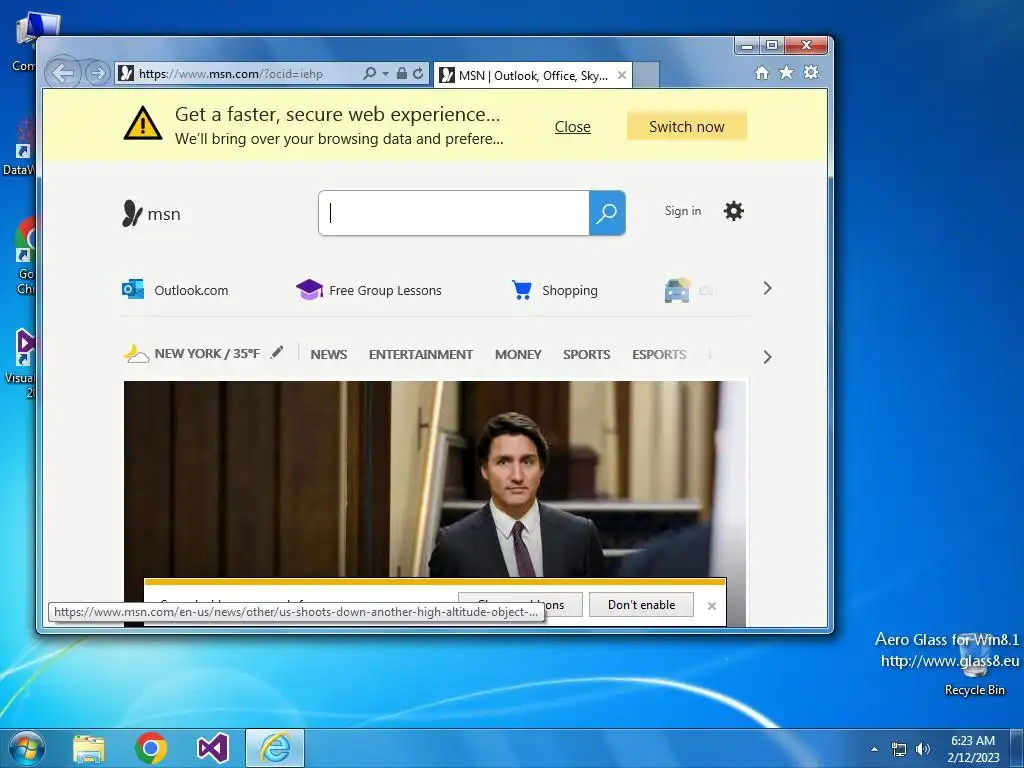Open Visual Studio from the taskbar
This screenshot has width=1024, height=768.
pos(213,748)
